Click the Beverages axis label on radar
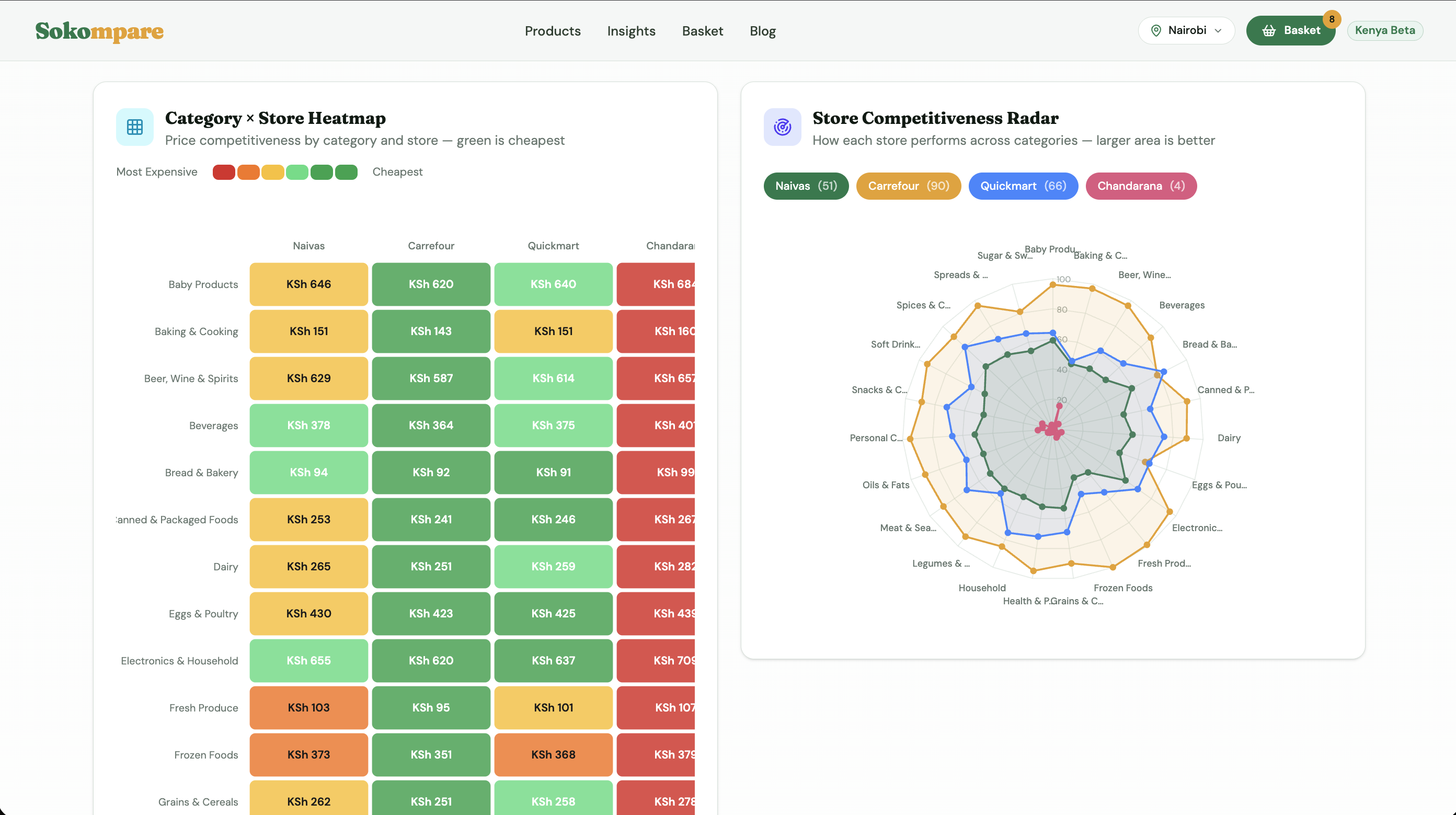The image size is (1456, 815). (x=1182, y=305)
